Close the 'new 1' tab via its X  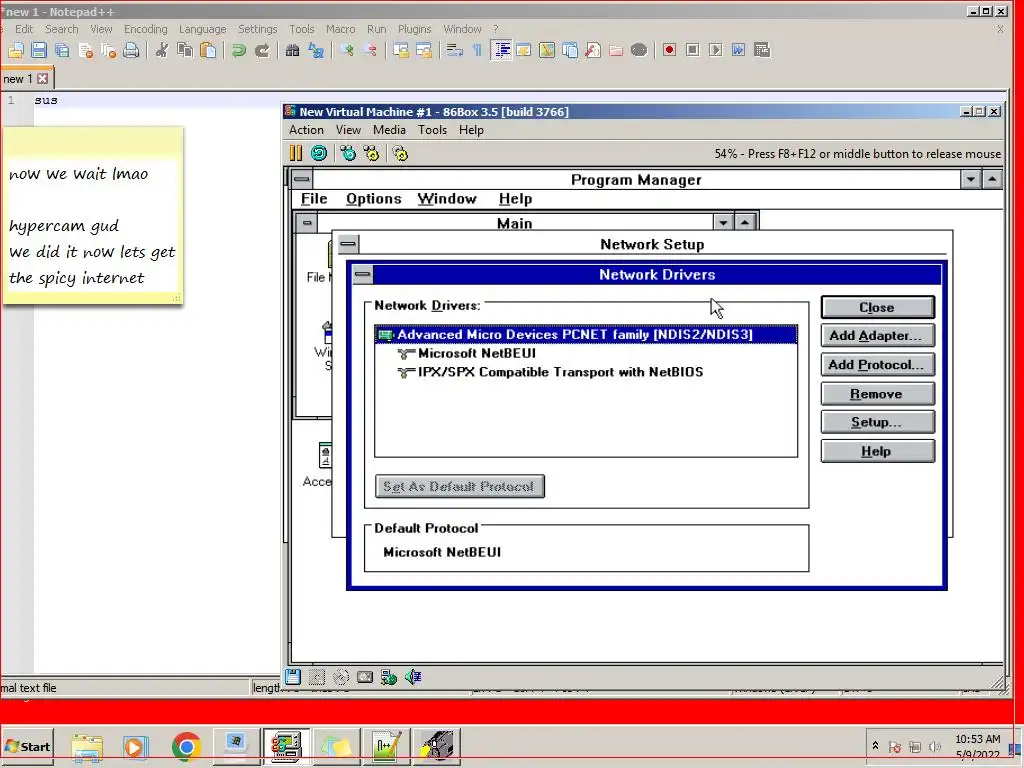[x=42, y=78]
